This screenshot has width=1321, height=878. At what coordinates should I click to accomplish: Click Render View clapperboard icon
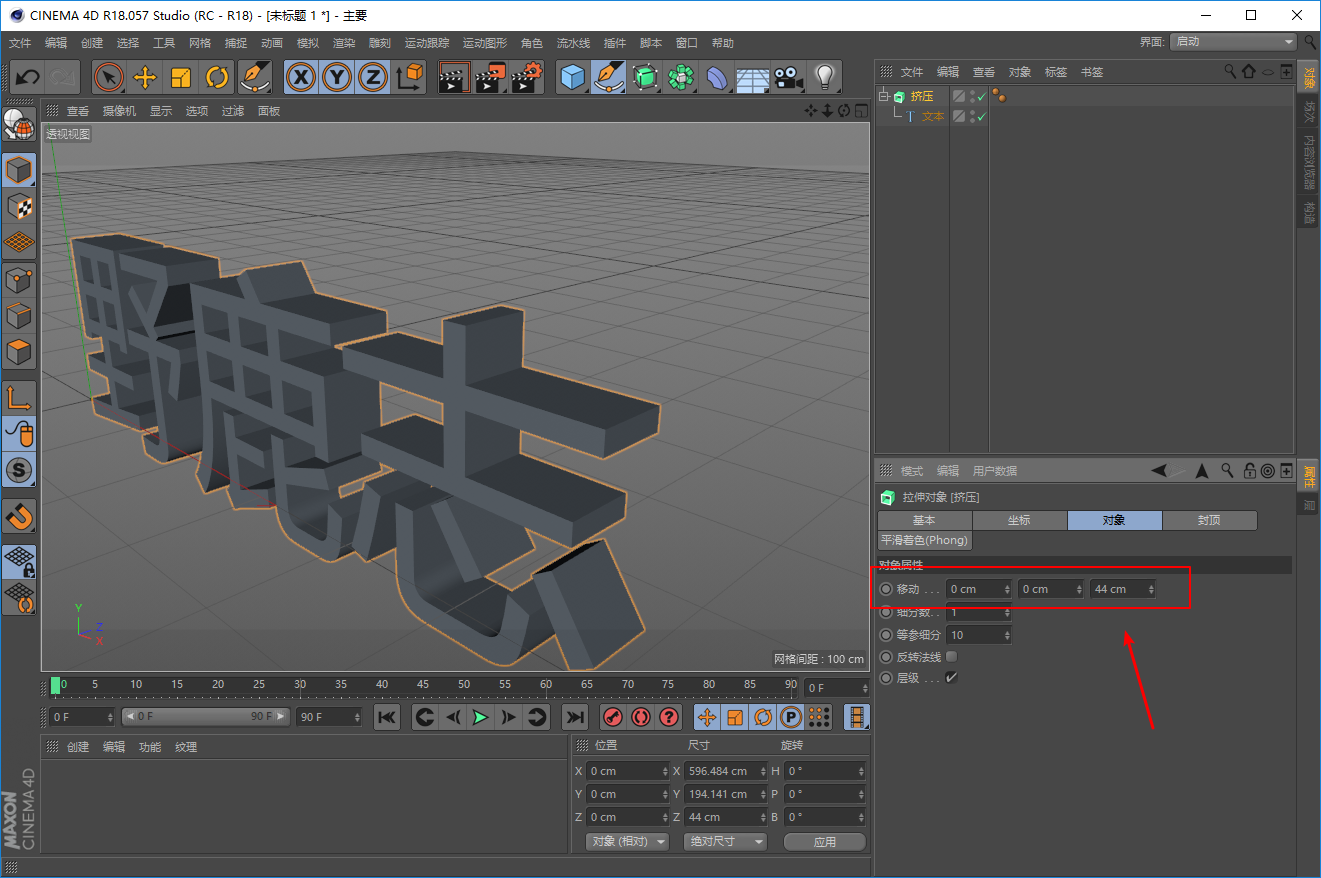pos(454,77)
